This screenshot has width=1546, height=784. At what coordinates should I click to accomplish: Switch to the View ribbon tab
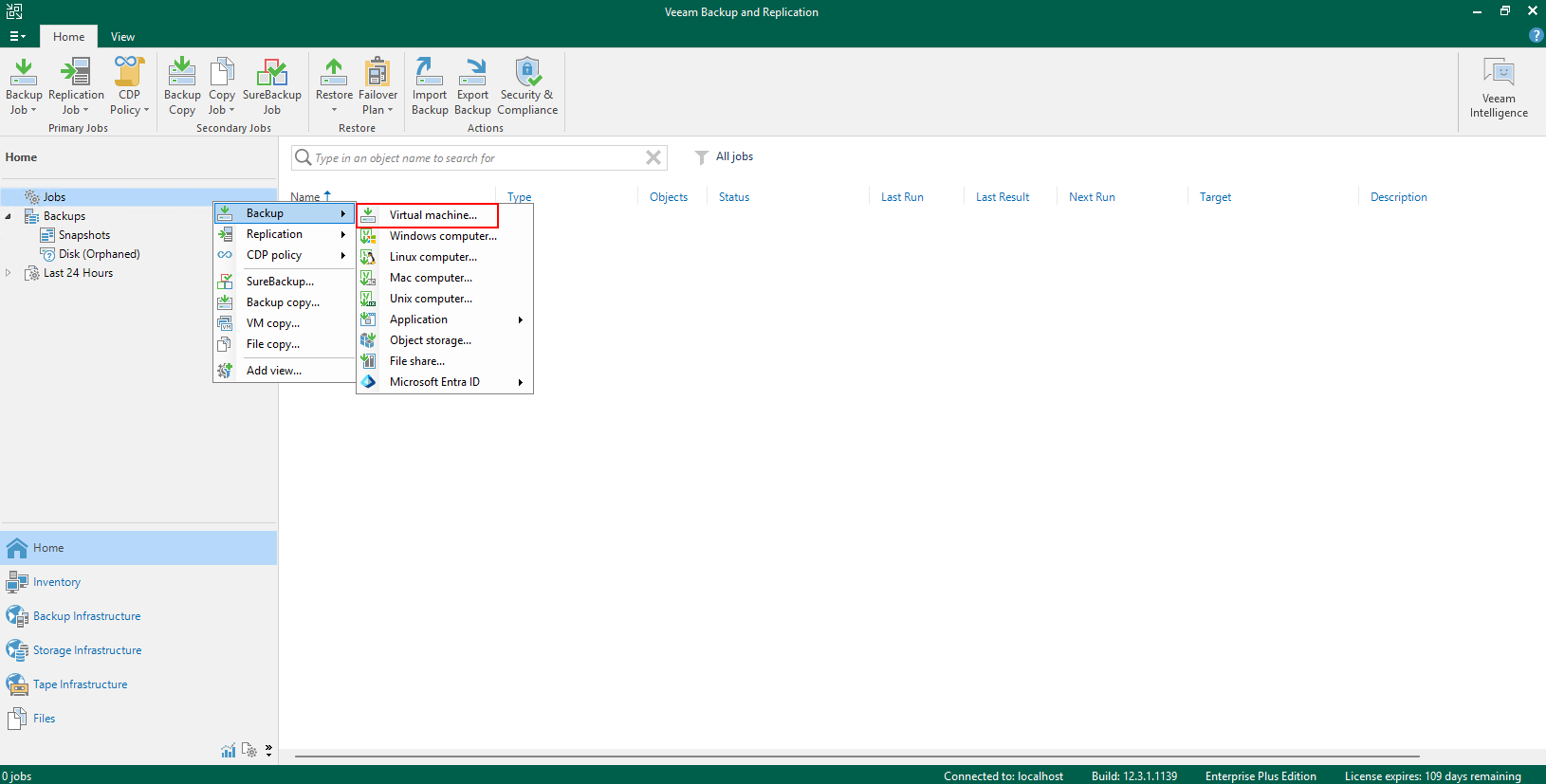(122, 37)
